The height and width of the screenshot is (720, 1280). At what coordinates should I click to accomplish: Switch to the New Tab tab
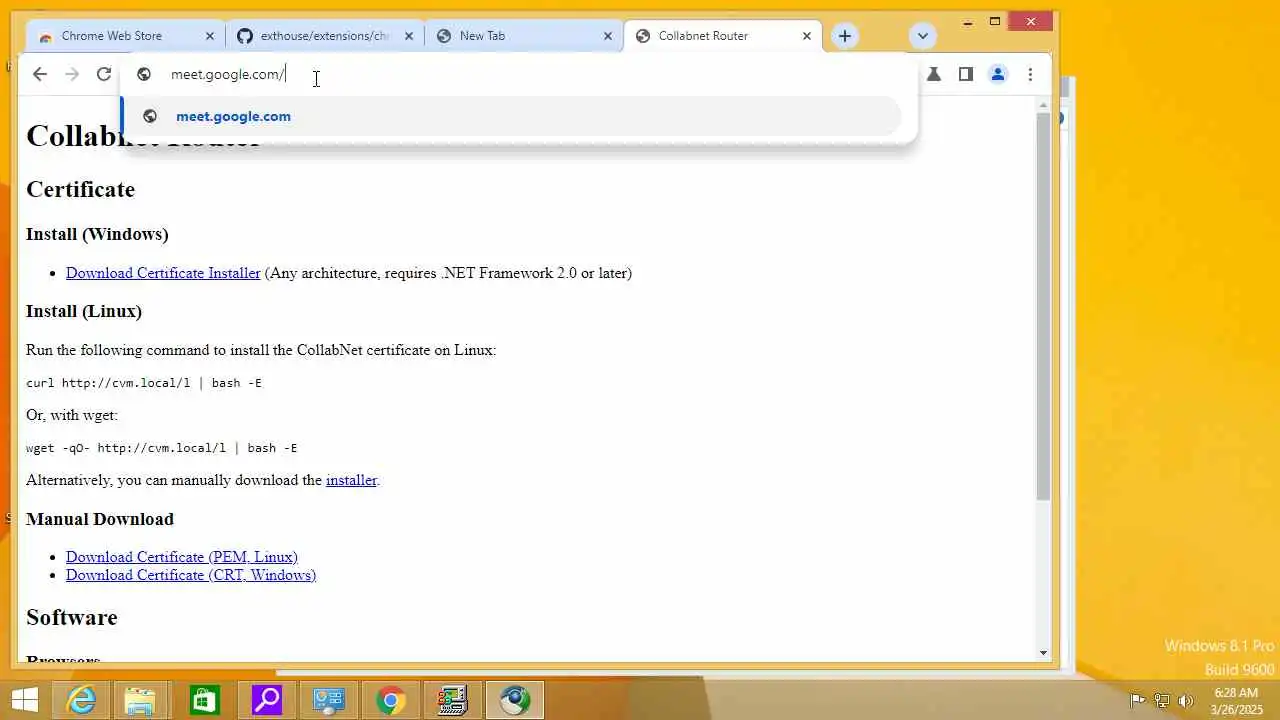pyautogui.click(x=524, y=36)
